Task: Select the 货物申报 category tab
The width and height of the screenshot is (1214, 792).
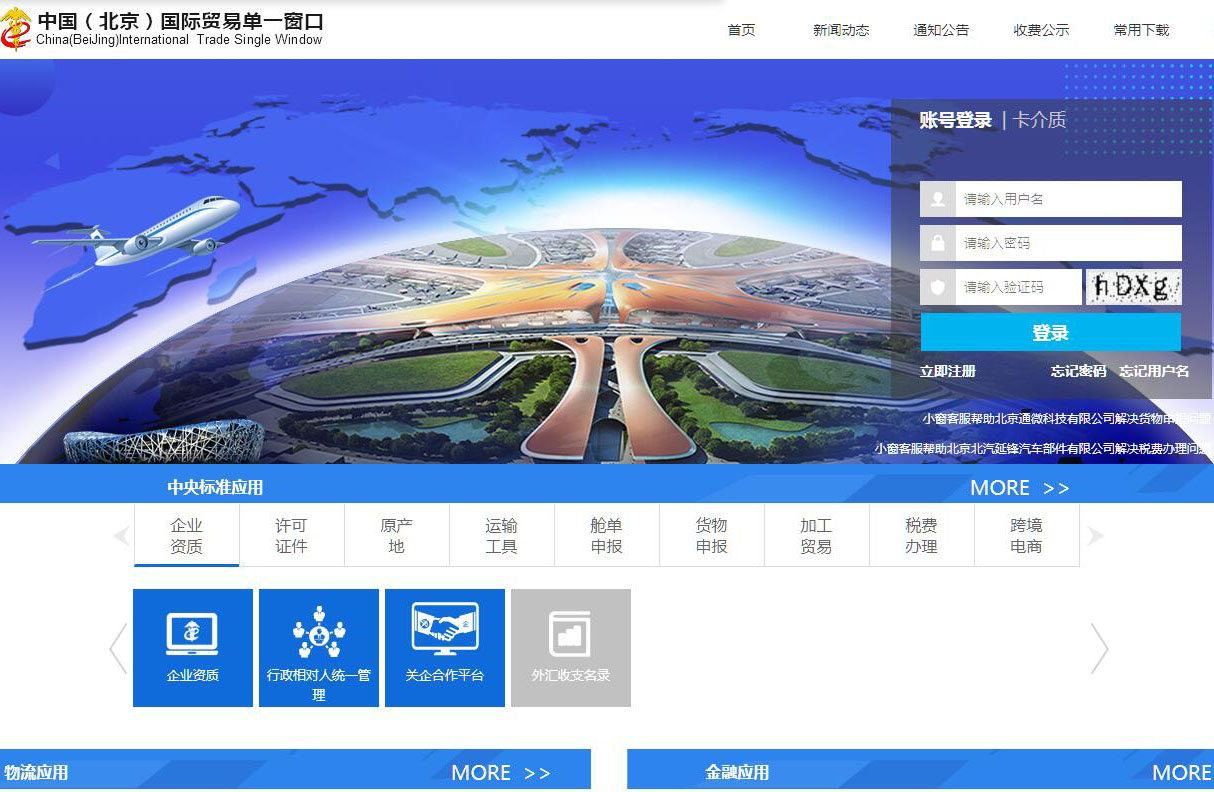Action: click(x=711, y=535)
